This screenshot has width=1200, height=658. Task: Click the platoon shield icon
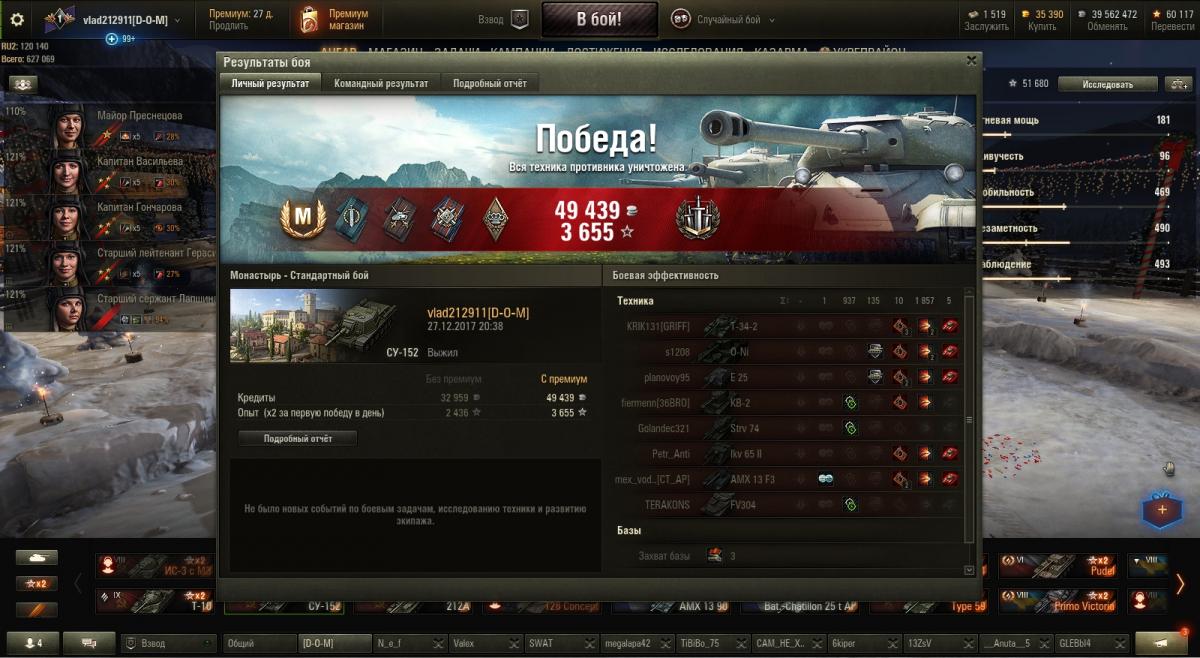519,19
